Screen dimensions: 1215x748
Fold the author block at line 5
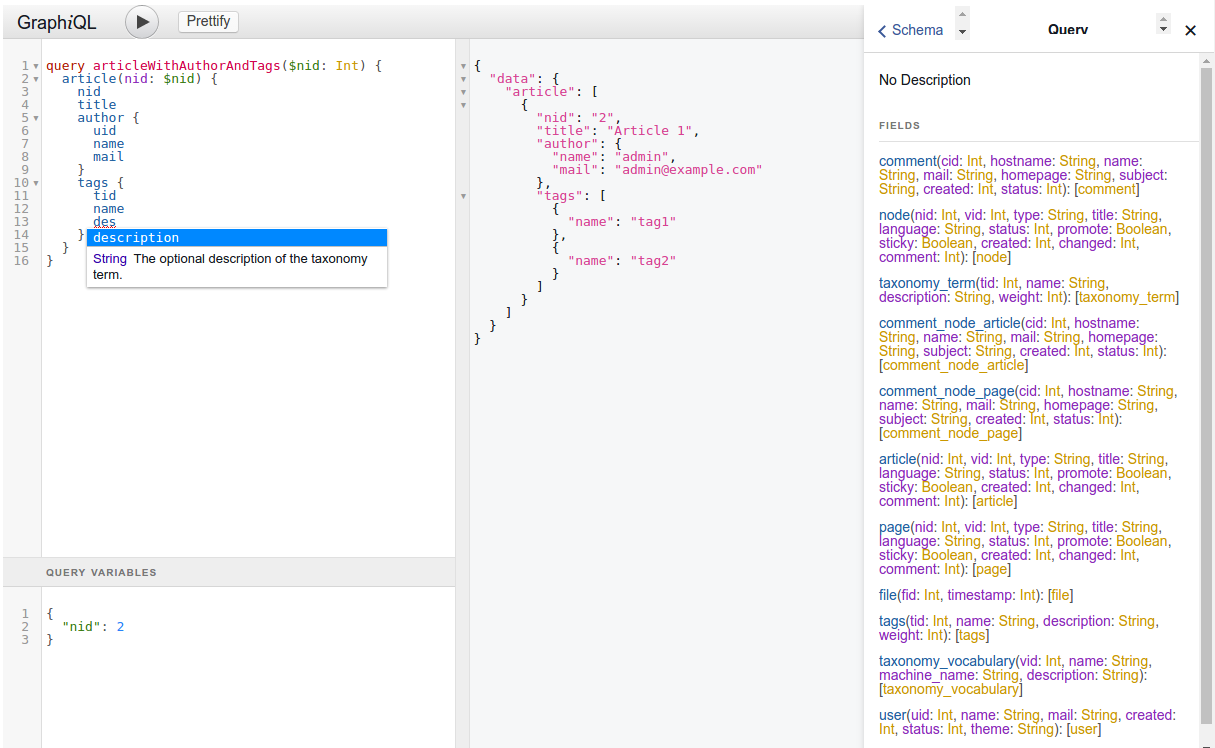click(36, 118)
